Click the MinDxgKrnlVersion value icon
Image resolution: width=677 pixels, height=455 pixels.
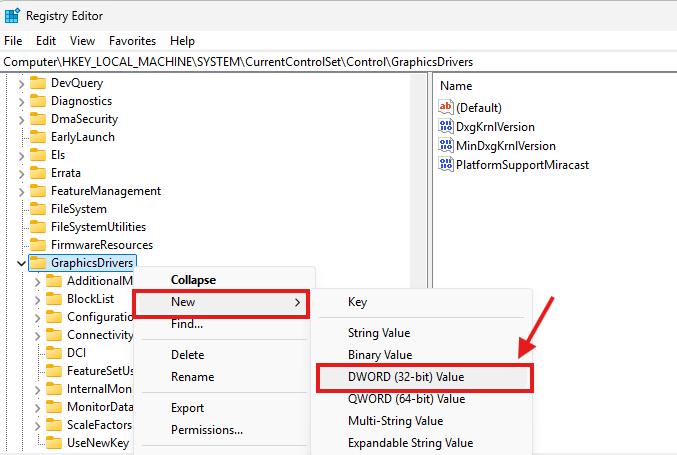[x=446, y=145]
